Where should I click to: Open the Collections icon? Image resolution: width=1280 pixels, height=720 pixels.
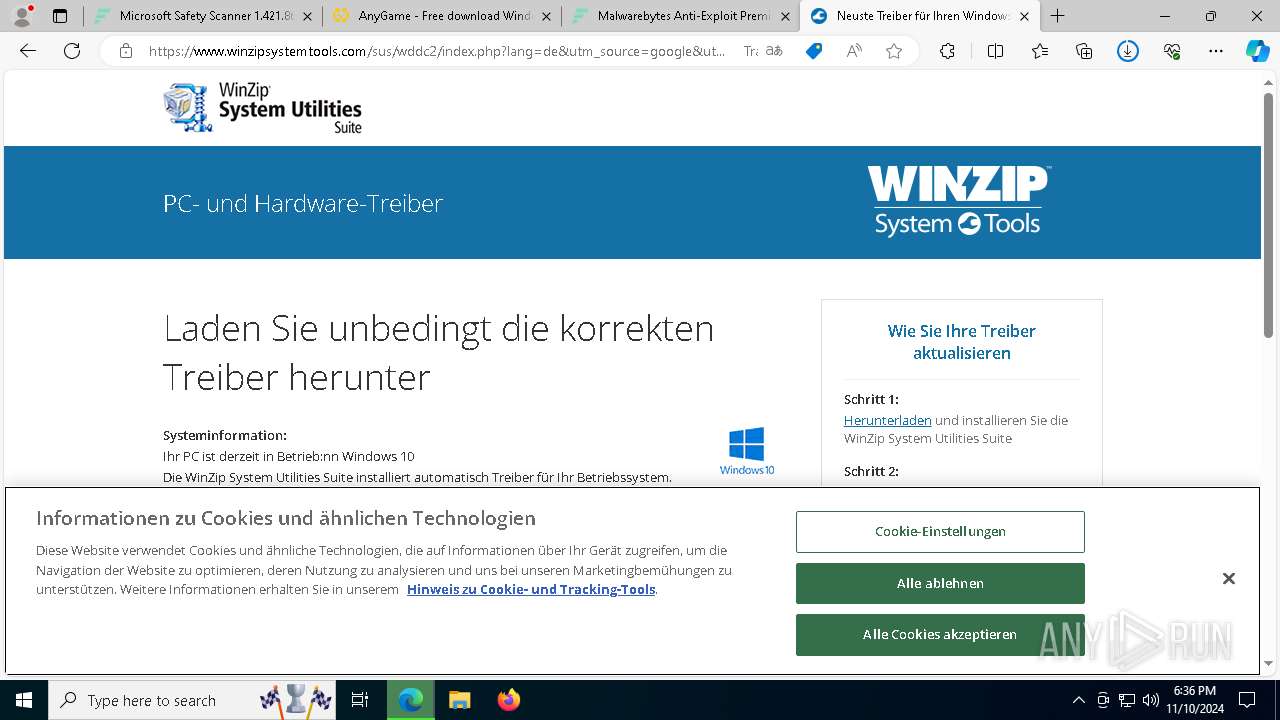(1084, 51)
